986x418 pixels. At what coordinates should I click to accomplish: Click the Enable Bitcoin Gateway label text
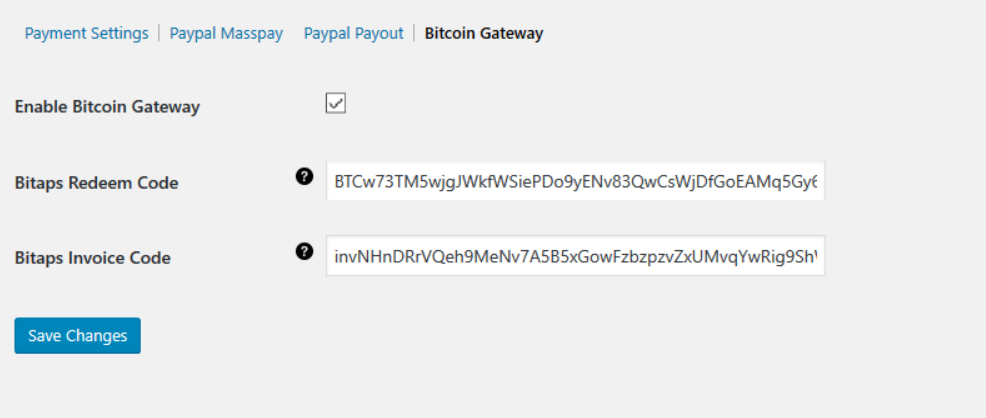coord(108,107)
